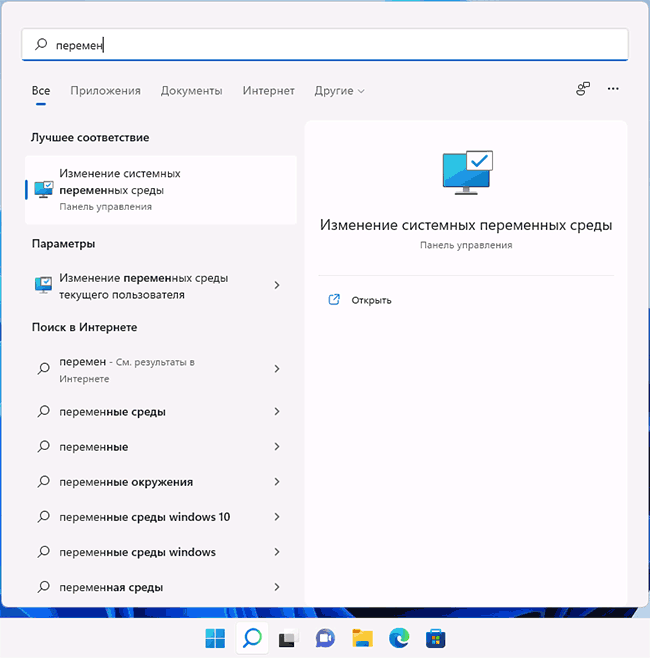Image resolution: width=650 pixels, height=658 pixels.
Task: Expand chevron next to переменные среды
Action: click(277, 412)
